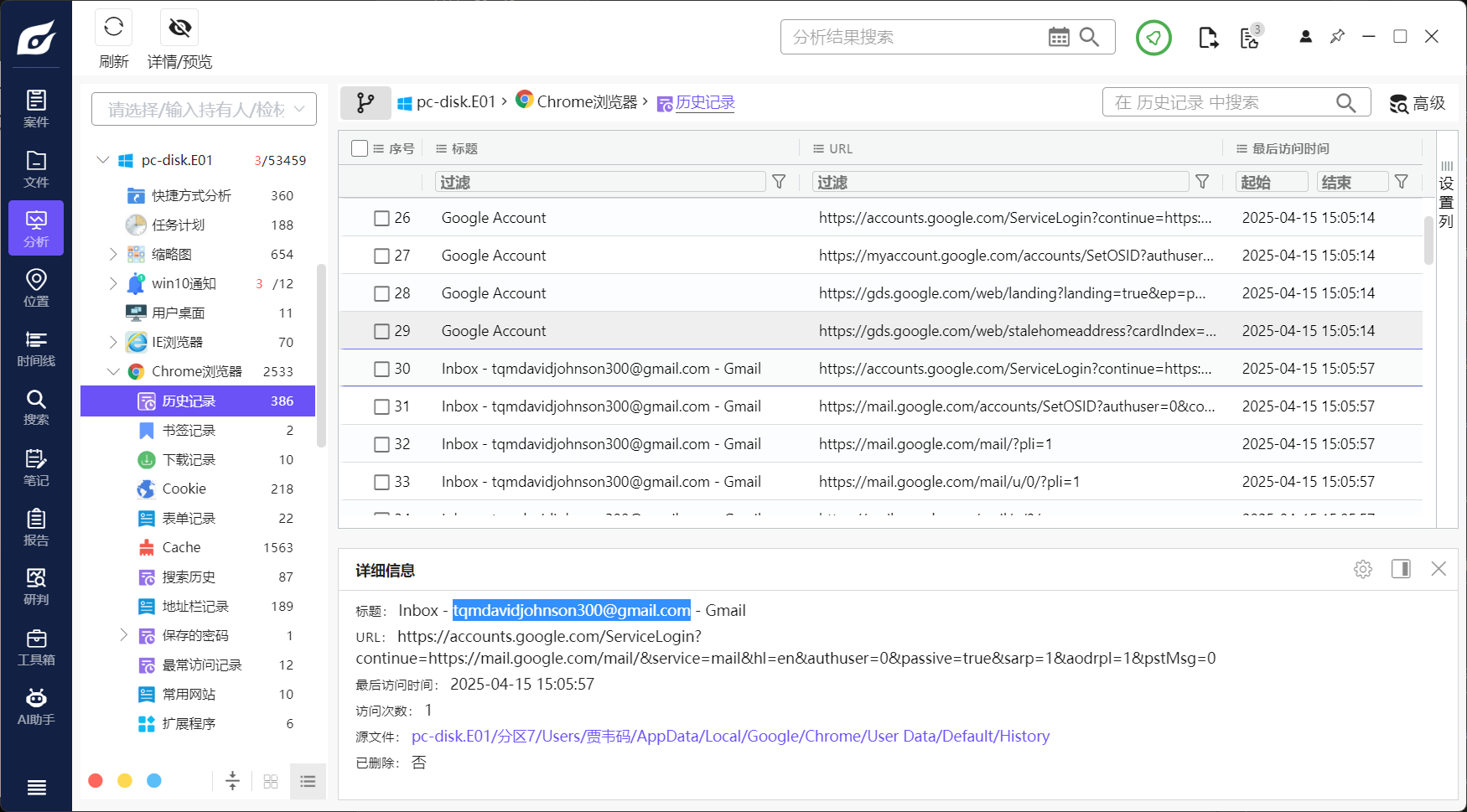Click the collapse tree icon at bottom

coord(232,781)
